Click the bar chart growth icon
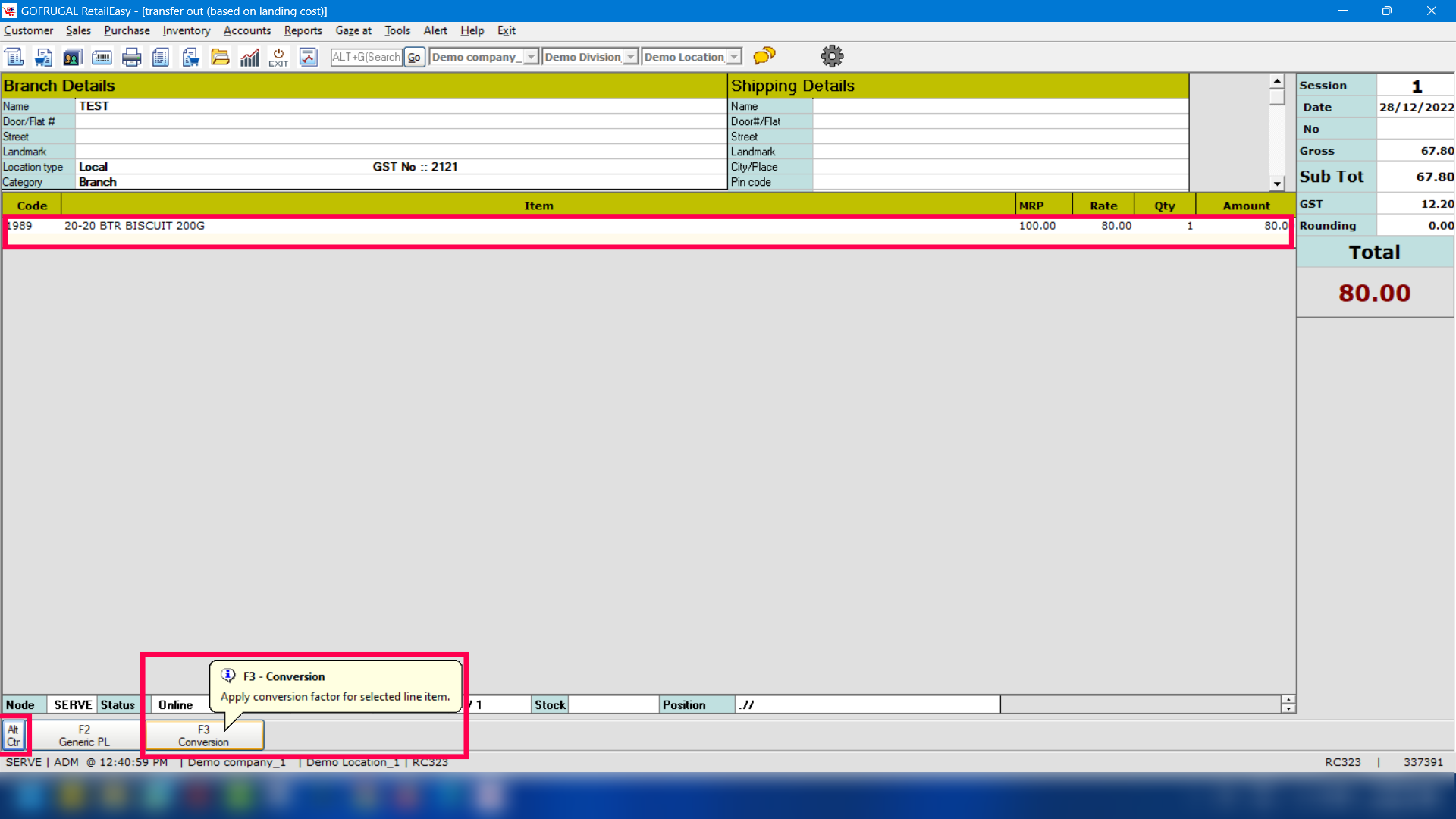Viewport: 1456px width, 819px height. click(249, 57)
